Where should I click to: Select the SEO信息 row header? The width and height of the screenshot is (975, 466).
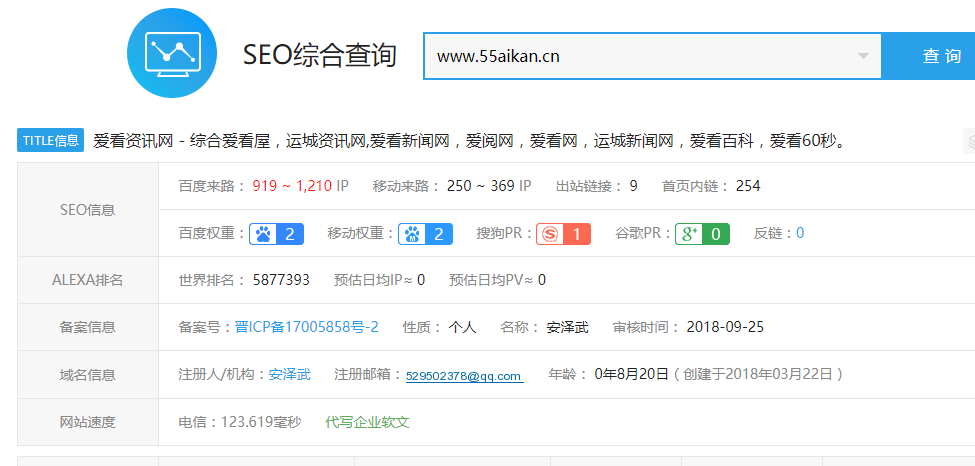pos(88,210)
